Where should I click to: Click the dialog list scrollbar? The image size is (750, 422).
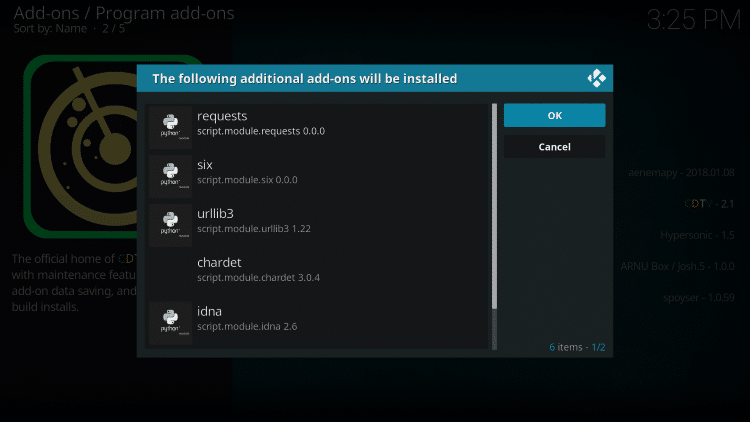click(x=494, y=206)
